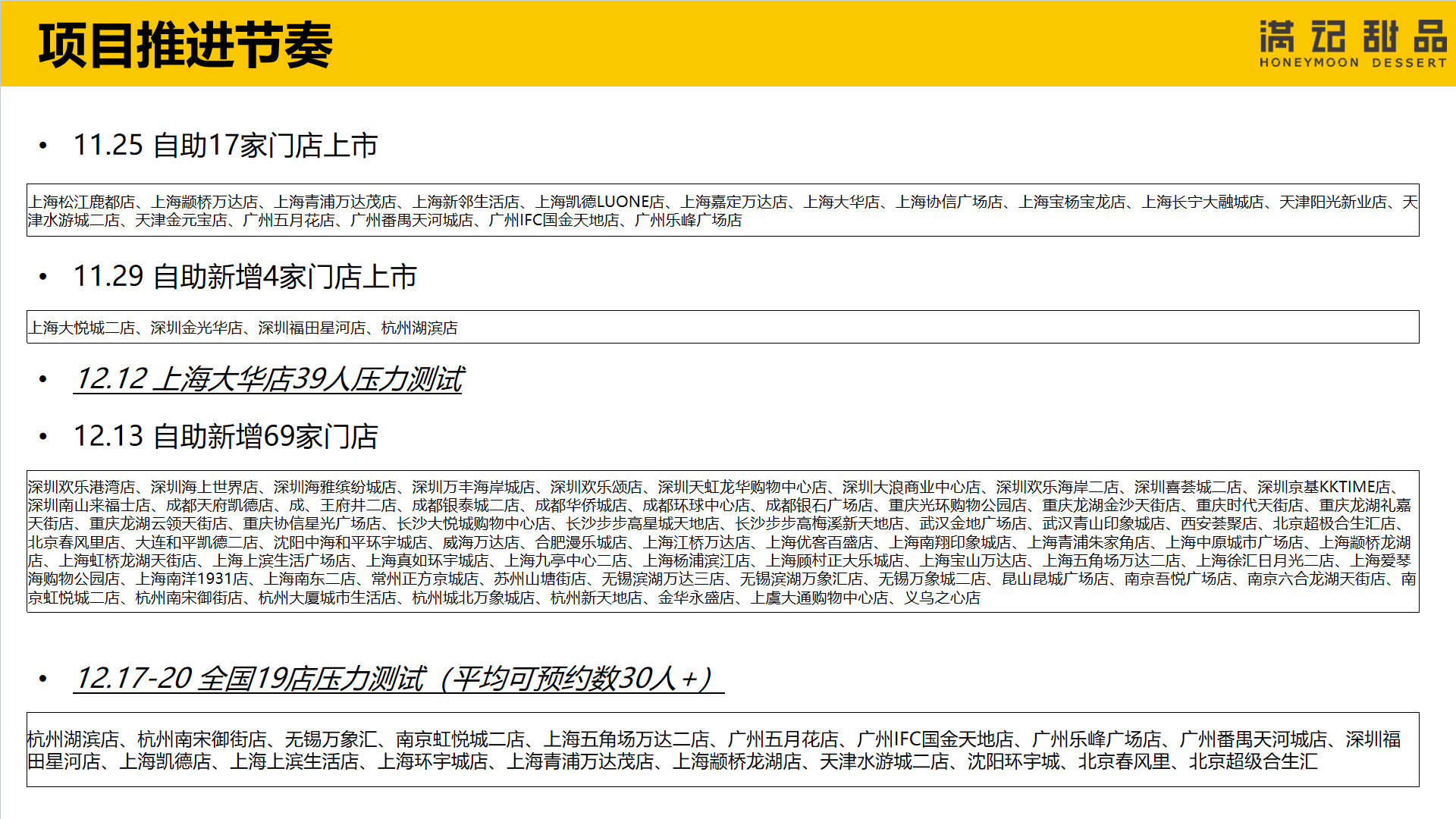The height and width of the screenshot is (819, 1456).
Task: Click the HONEYMOON DESSERT text under logo
Action: pyautogui.click(x=1354, y=63)
